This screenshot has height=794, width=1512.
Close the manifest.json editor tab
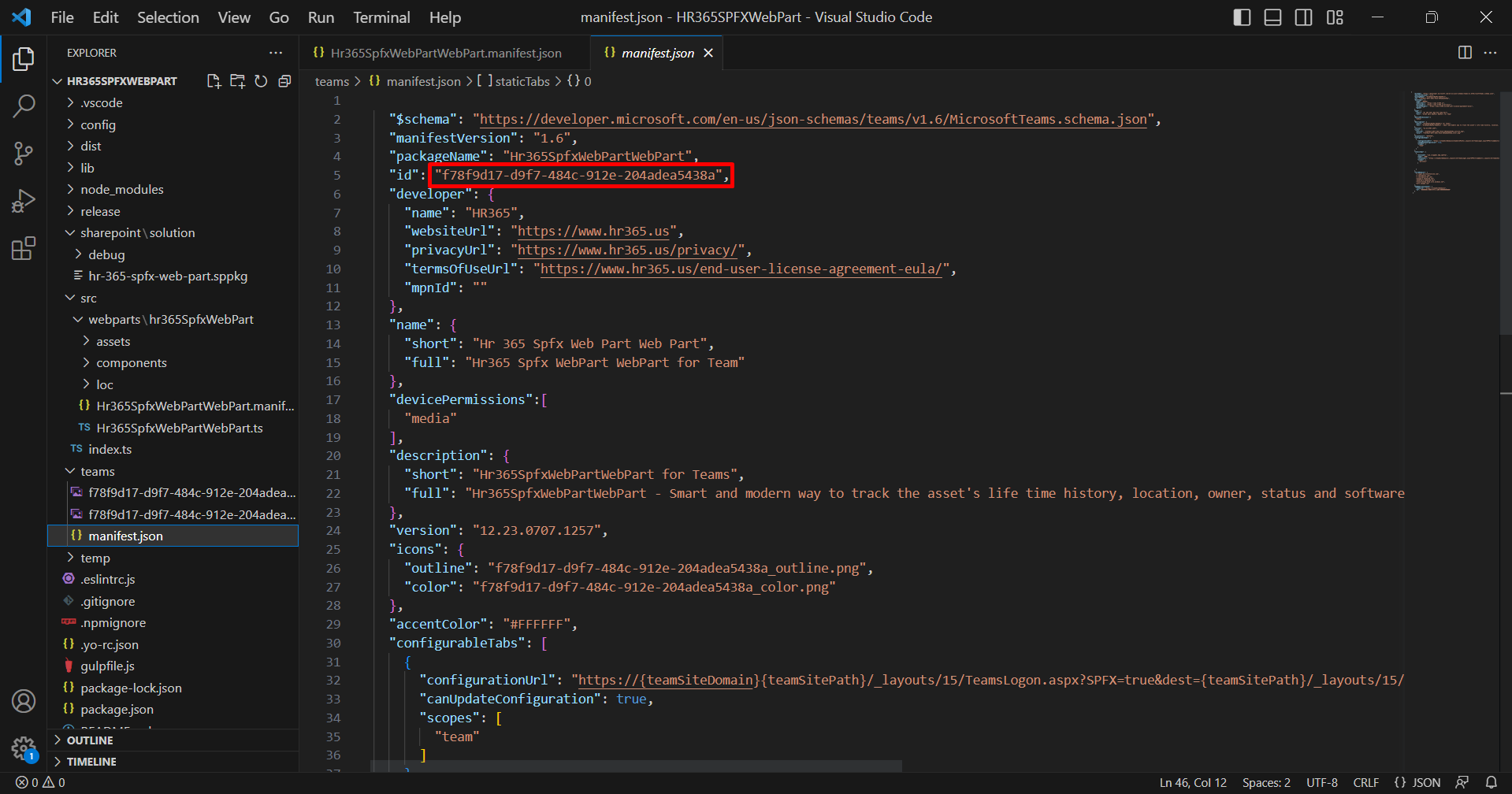click(708, 53)
